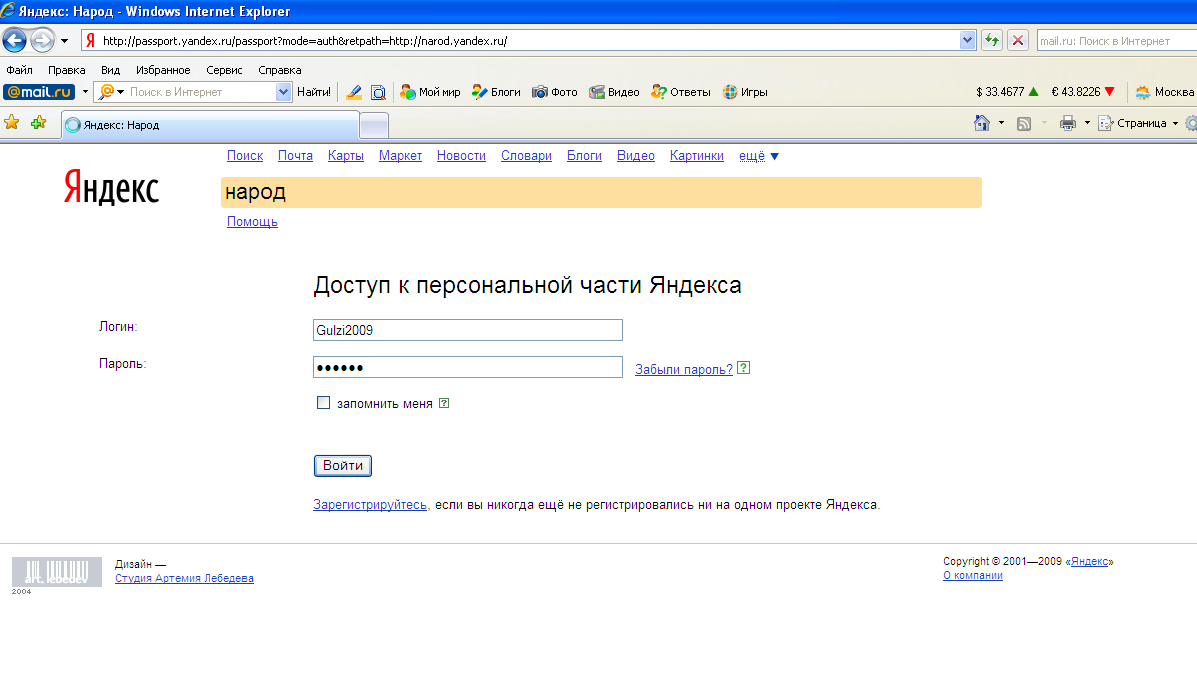Viewport: 1197px width, 682px height.
Task: Click the Блоги link in Yandex navigation
Action: pyautogui.click(x=584, y=156)
